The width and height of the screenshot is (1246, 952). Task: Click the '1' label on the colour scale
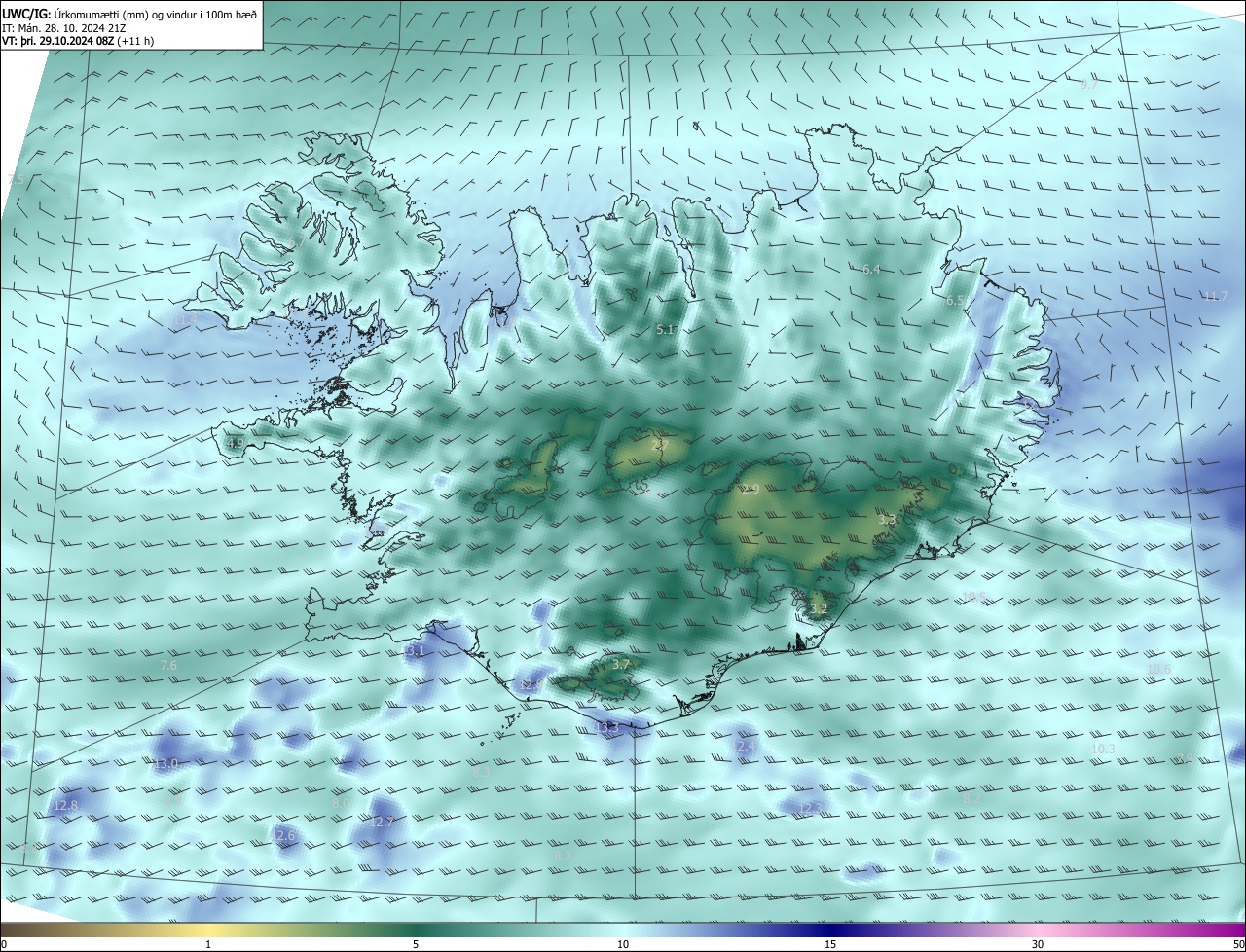click(x=208, y=944)
